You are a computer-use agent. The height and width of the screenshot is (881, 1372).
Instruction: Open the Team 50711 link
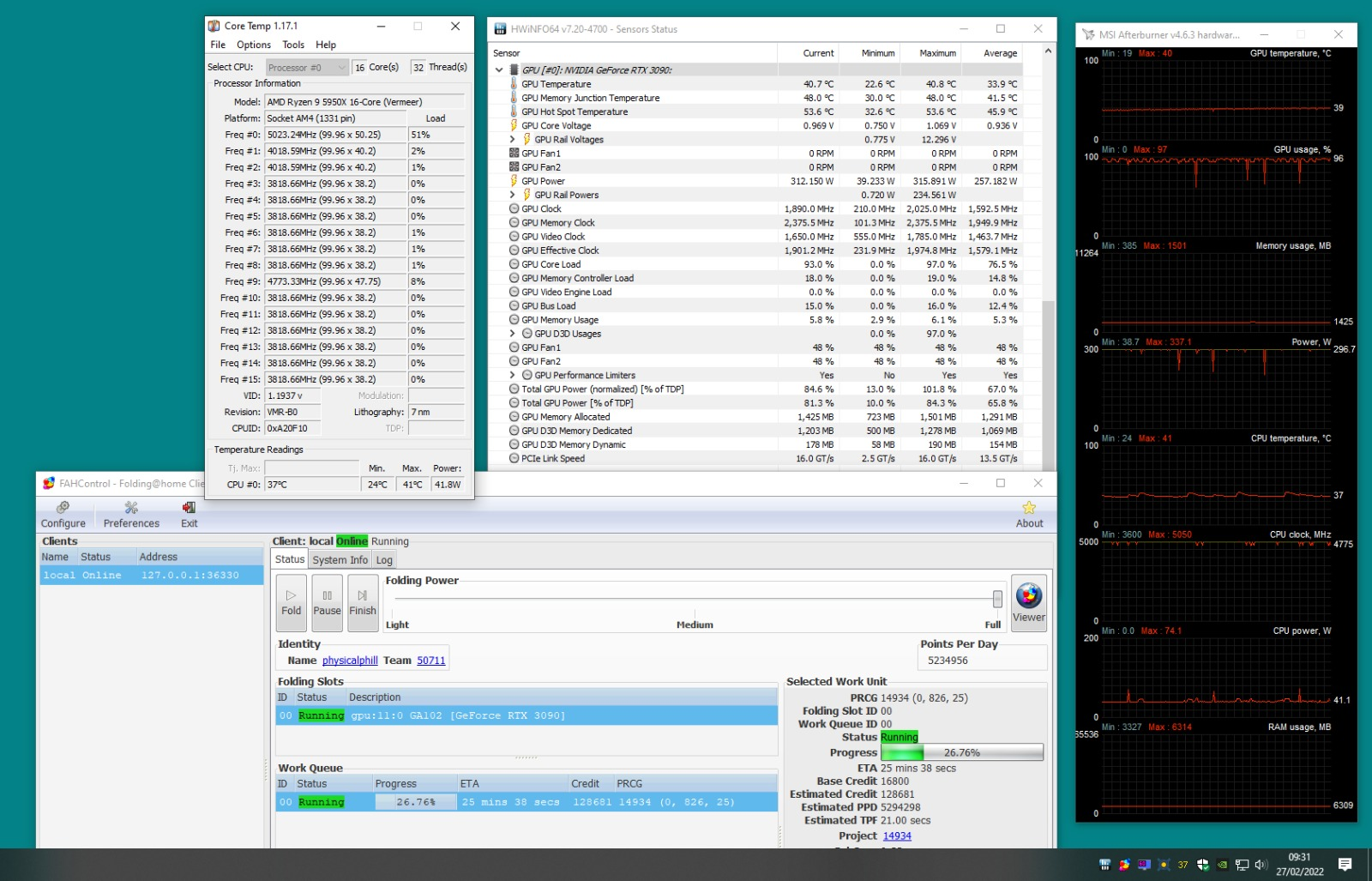[431, 661]
